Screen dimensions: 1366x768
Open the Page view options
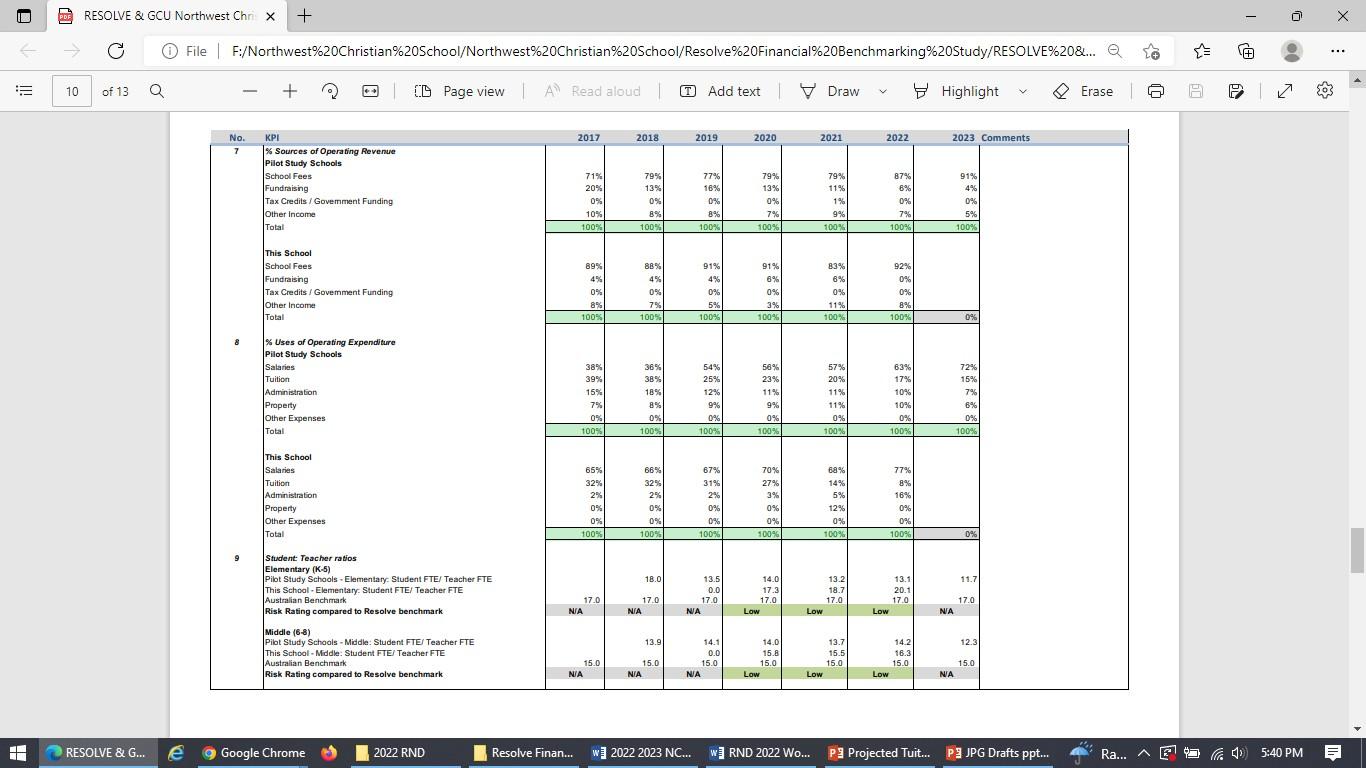pyautogui.click(x=459, y=91)
